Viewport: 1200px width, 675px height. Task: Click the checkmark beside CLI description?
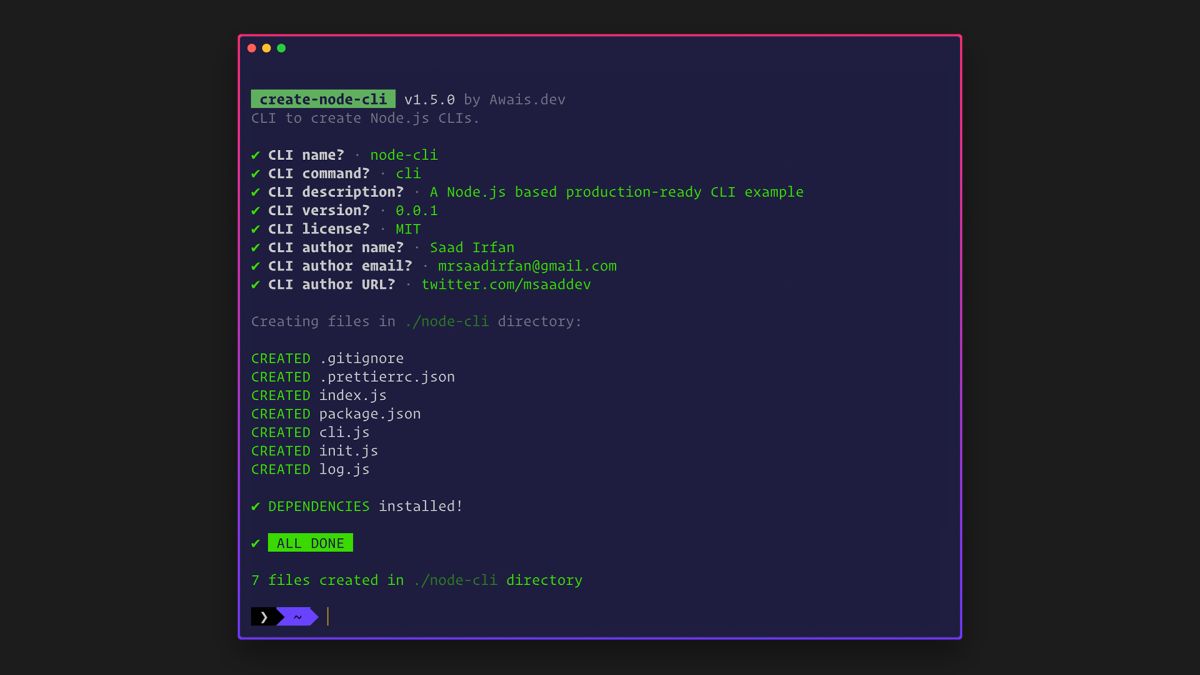coord(256,192)
